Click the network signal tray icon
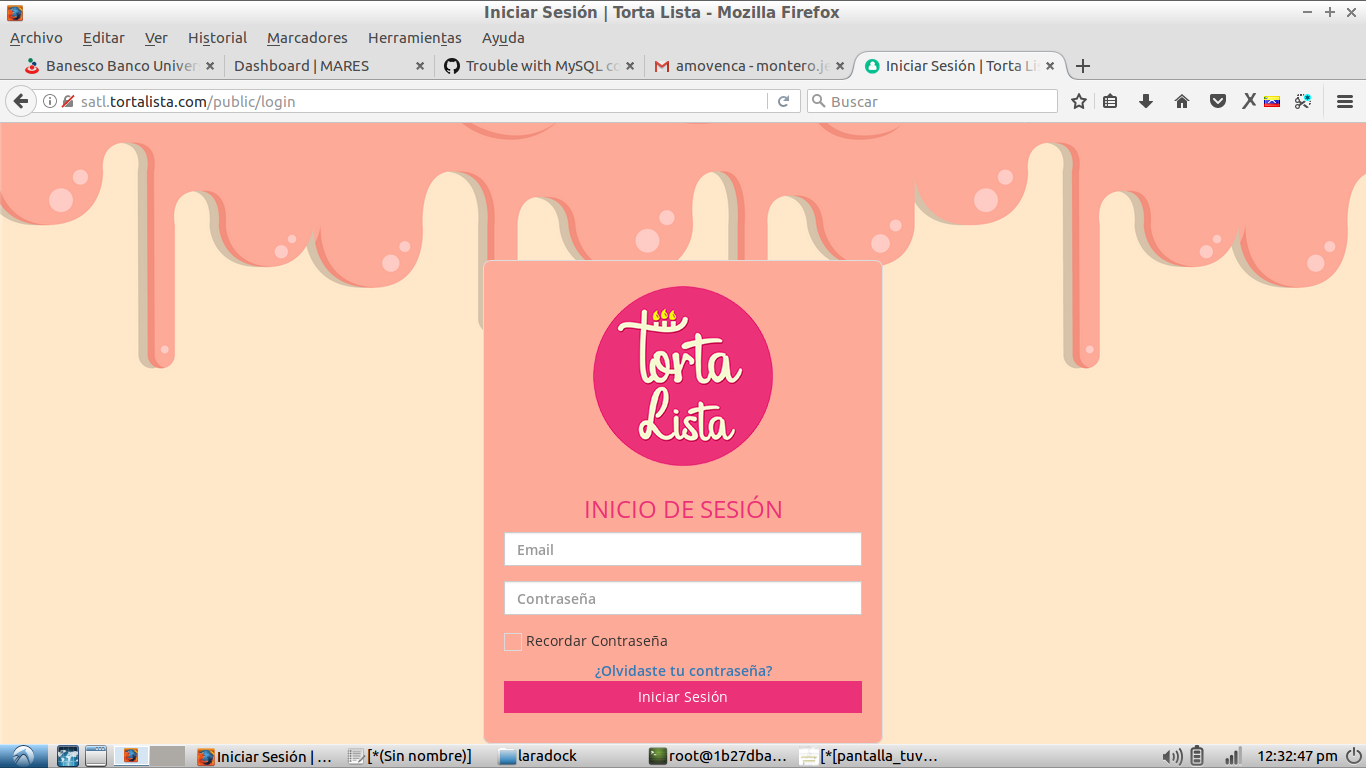 [1233, 756]
